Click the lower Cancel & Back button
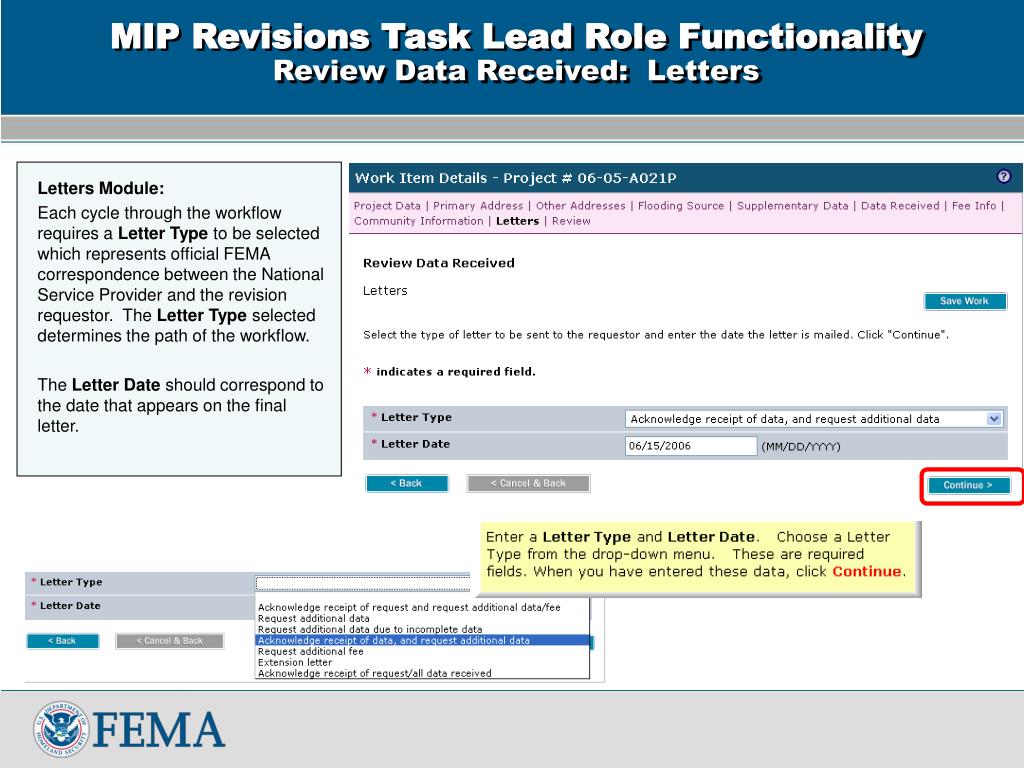 (x=170, y=641)
